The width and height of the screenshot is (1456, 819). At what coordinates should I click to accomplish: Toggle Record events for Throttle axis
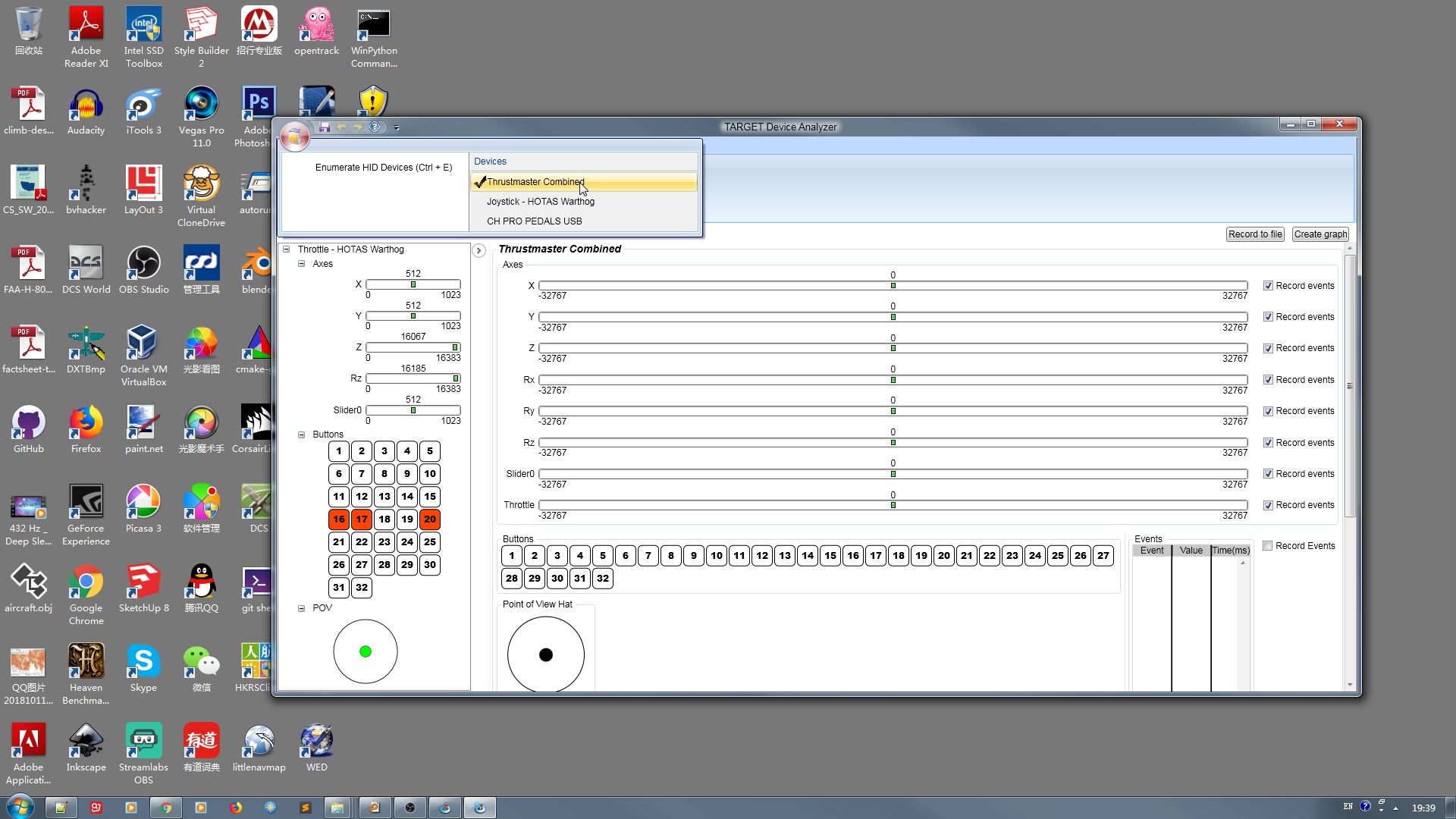(x=1268, y=505)
